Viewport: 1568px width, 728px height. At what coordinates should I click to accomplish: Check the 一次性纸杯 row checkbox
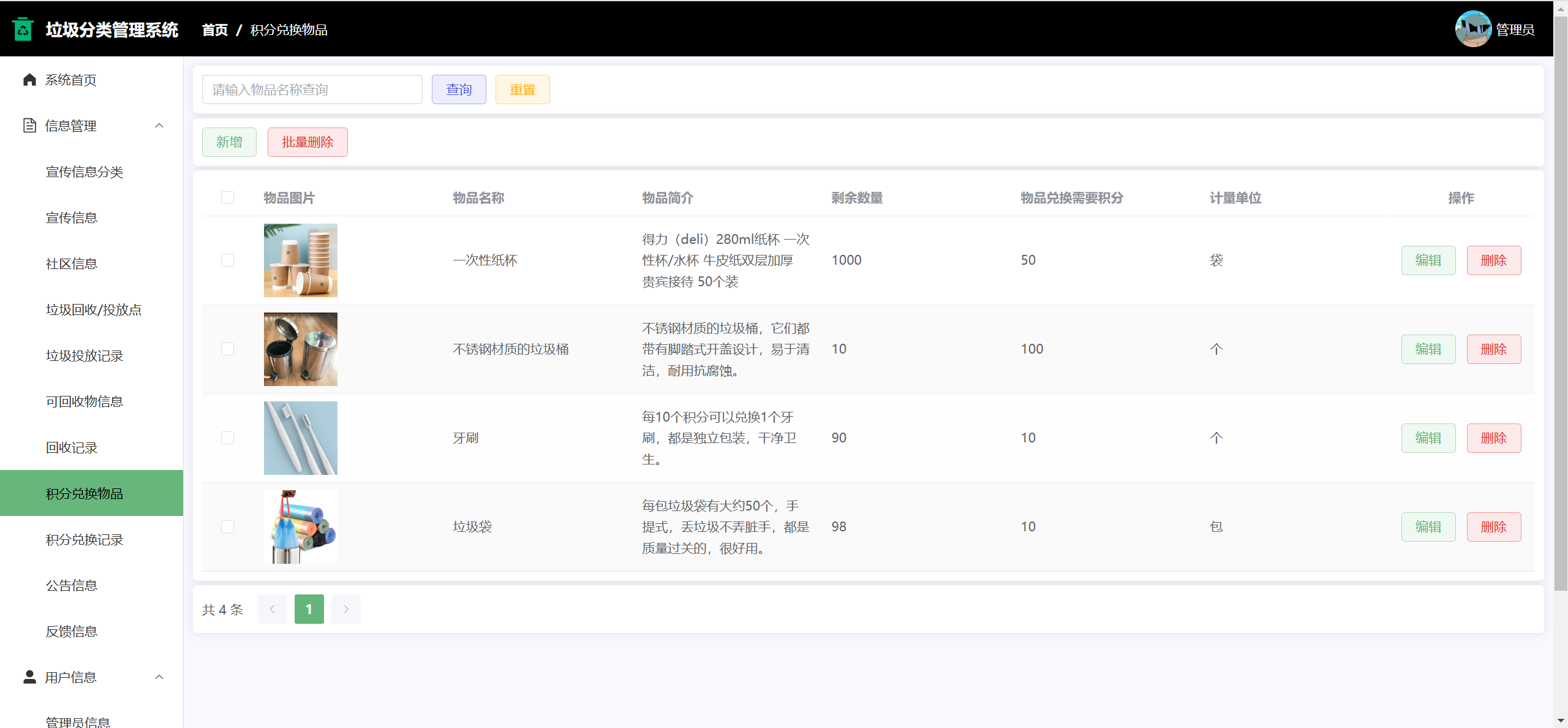point(227,260)
